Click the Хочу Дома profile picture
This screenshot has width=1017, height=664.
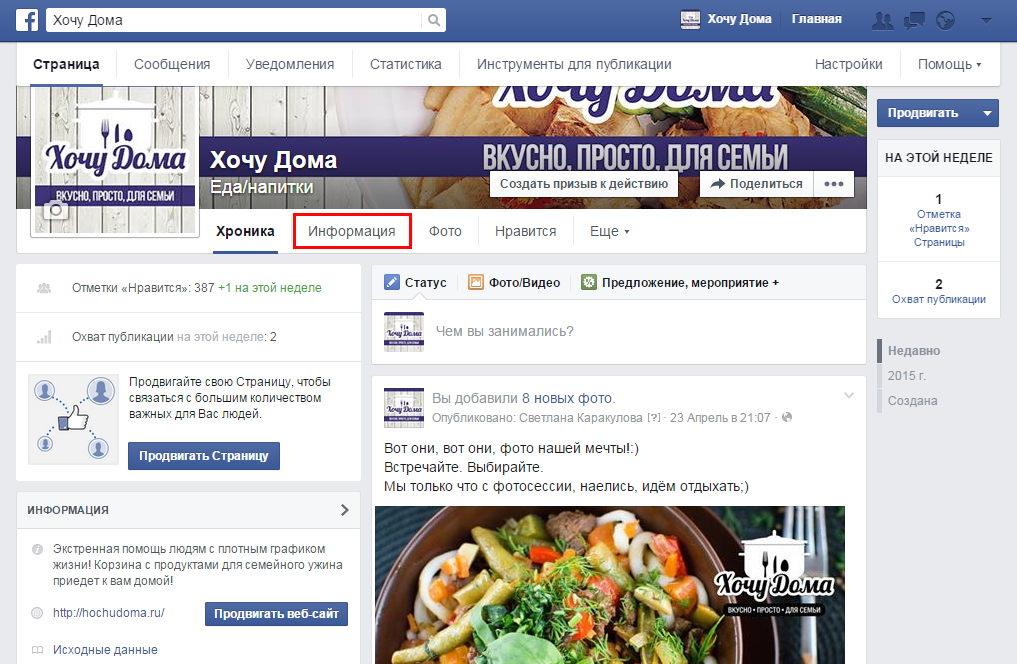pos(115,161)
